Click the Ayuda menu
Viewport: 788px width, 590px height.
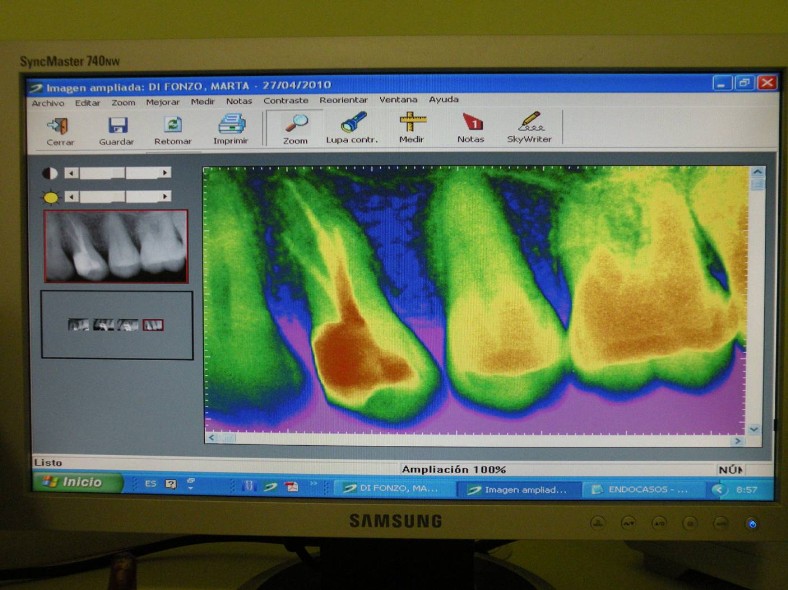(x=443, y=99)
